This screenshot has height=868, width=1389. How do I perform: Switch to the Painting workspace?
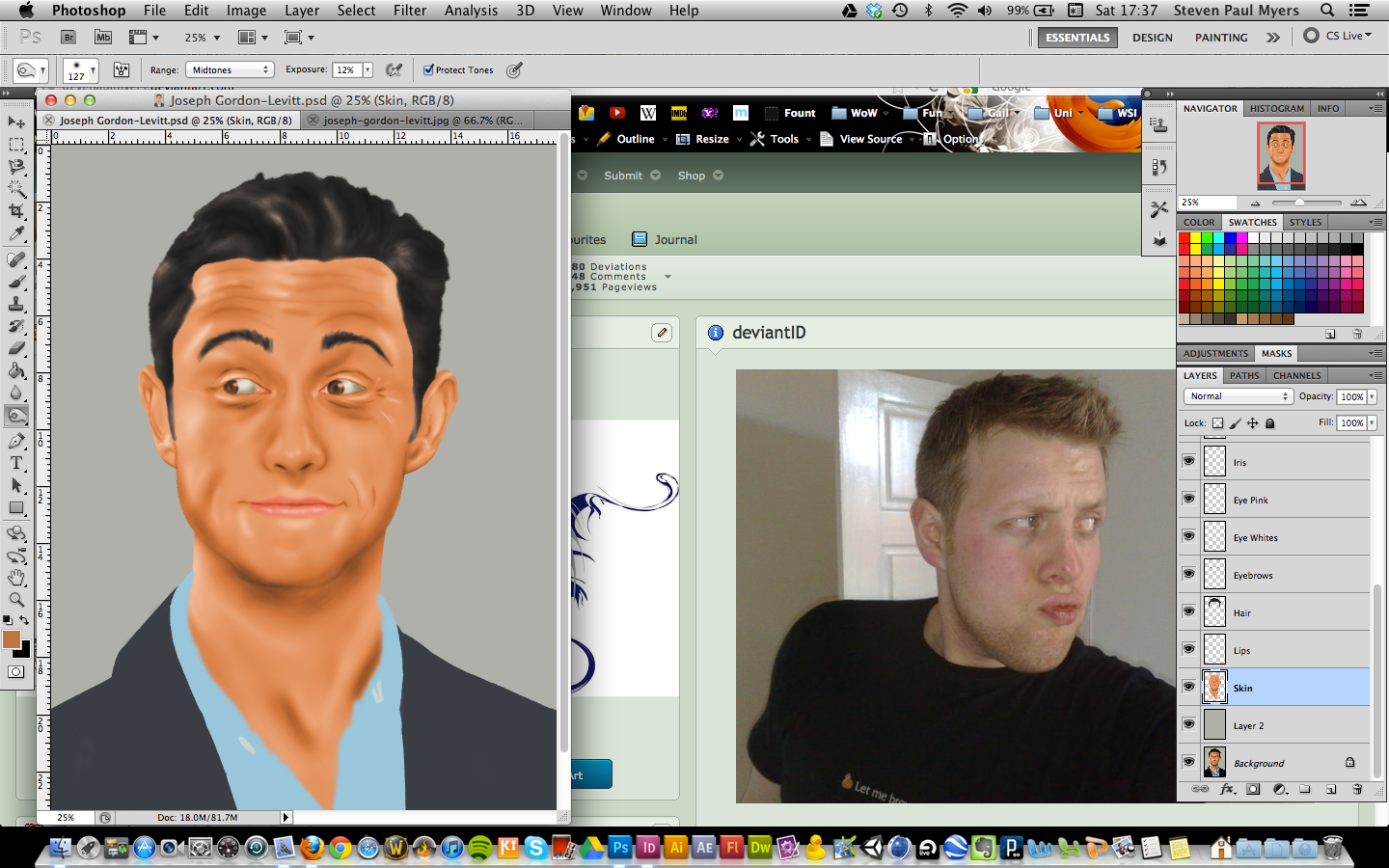[x=1221, y=38]
